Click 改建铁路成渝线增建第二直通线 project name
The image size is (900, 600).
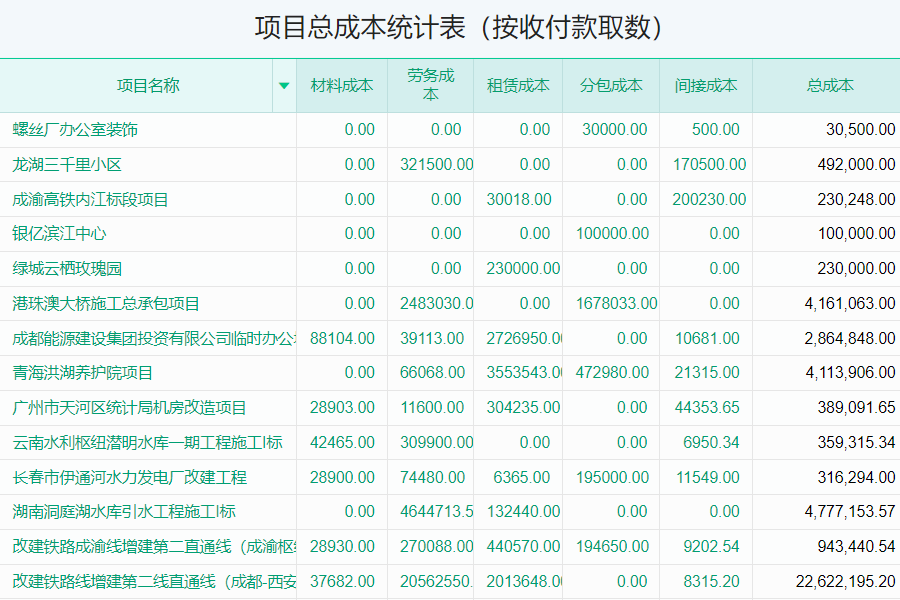tap(154, 547)
